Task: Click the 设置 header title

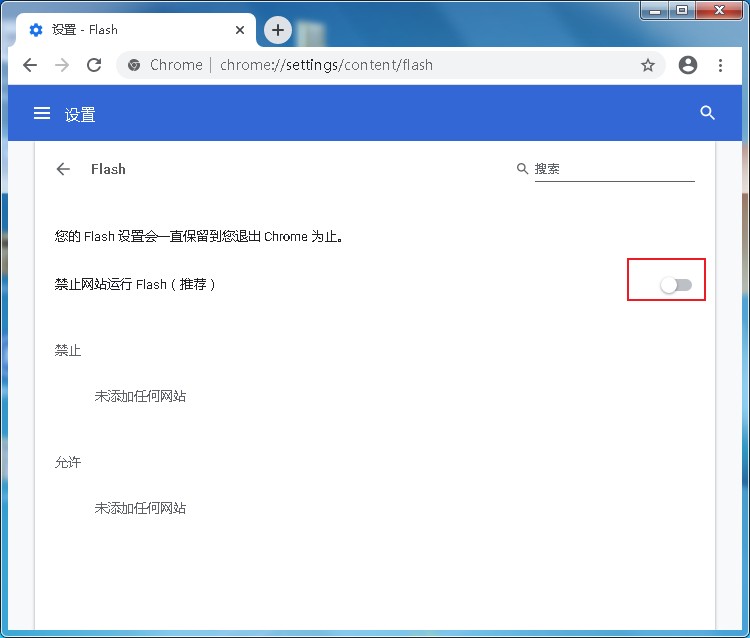Action: [80, 115]
